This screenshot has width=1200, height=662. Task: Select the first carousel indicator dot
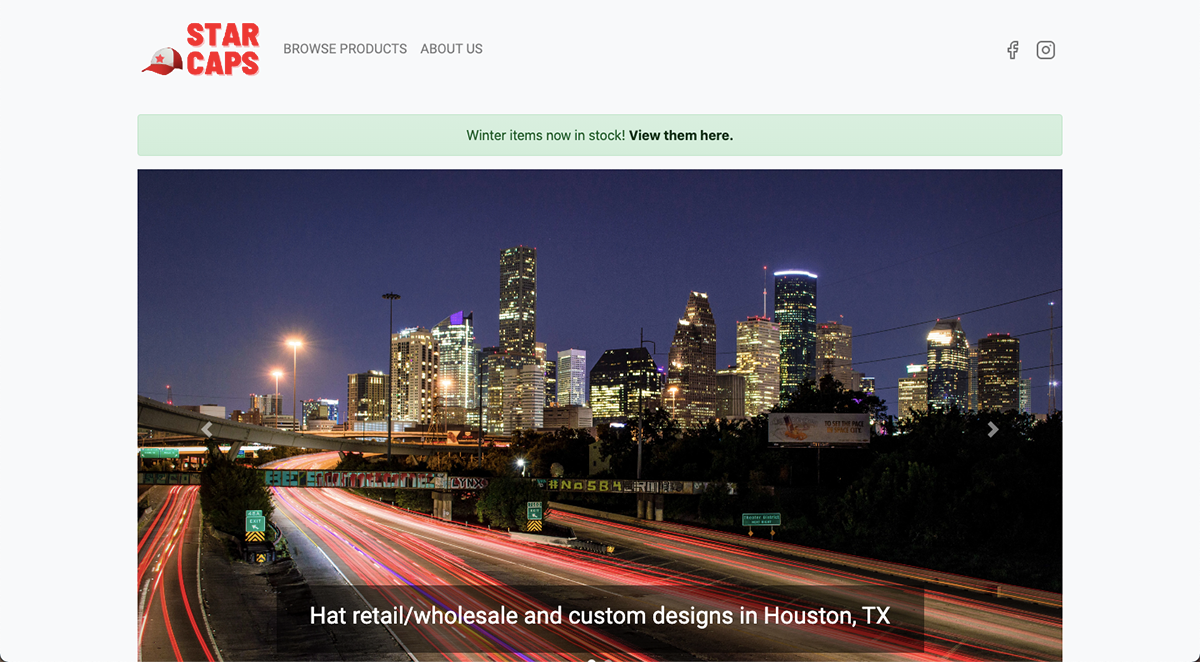coord(591,659)
